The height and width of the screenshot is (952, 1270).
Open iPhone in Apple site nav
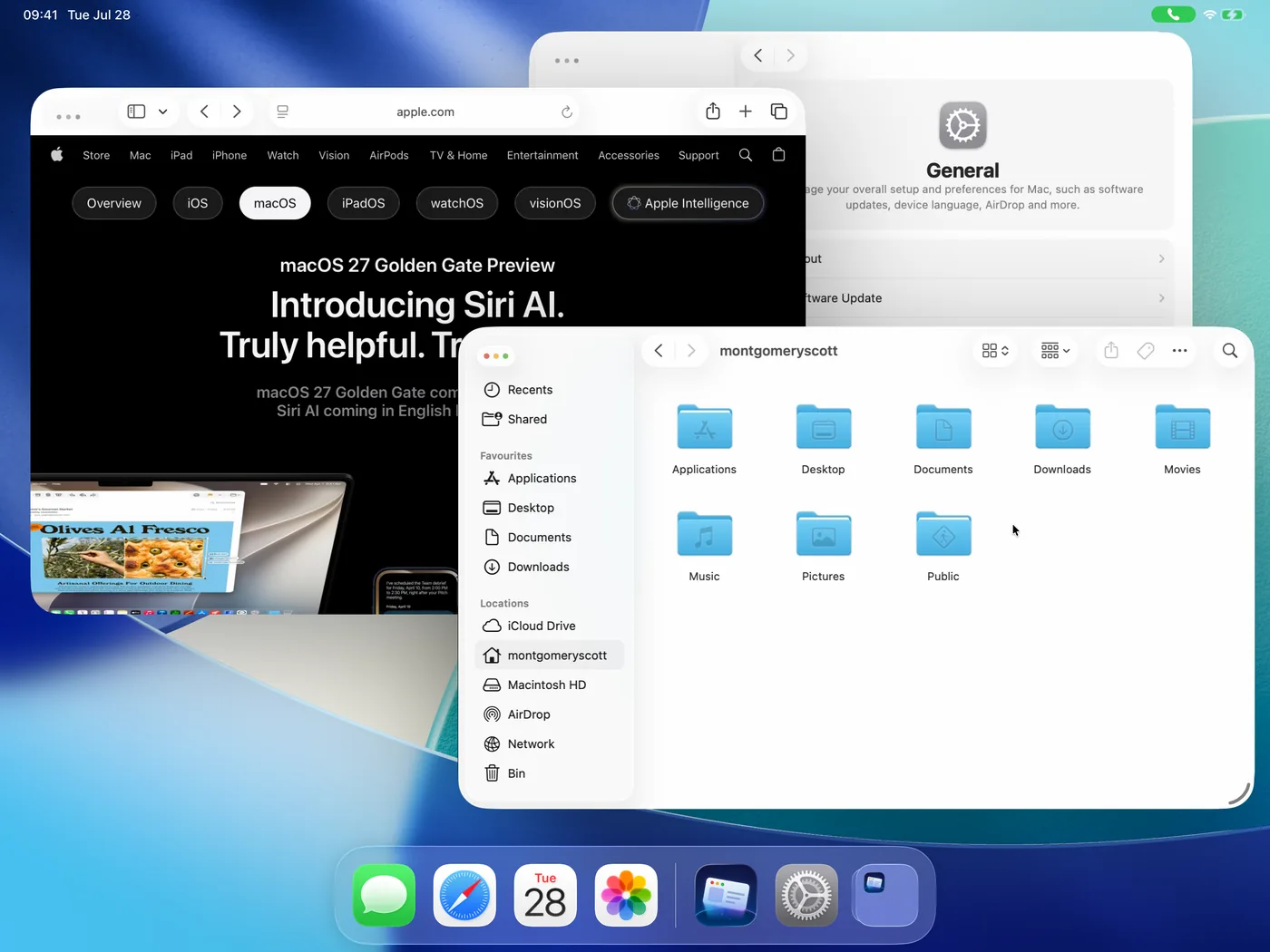pos(230,155)
